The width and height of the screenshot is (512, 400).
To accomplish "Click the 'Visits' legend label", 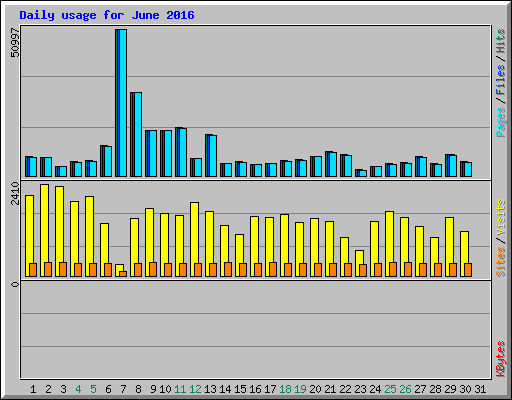I will [x=500, y=217].
